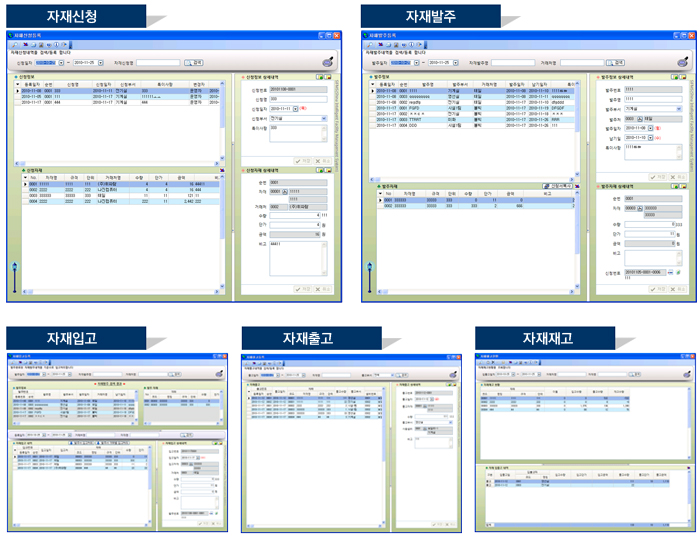Click the new-record icon in 발주정보 상세내역 header
Image resolution: width=700 pixels, height=539 pixels.
(x=672, y=76)
